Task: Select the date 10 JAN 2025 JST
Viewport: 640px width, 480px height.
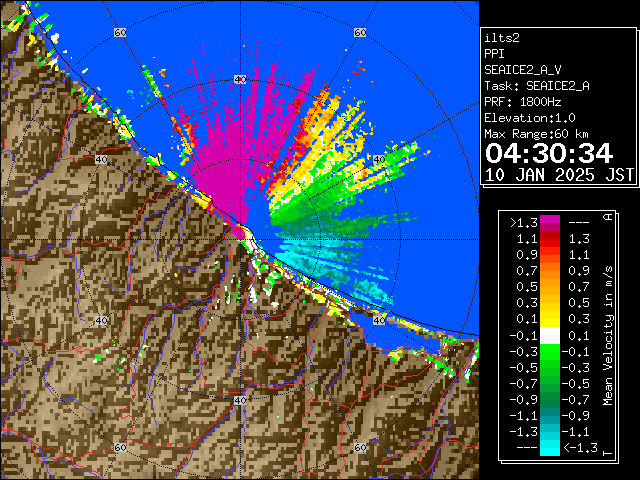Action: (x=559, y=175)
